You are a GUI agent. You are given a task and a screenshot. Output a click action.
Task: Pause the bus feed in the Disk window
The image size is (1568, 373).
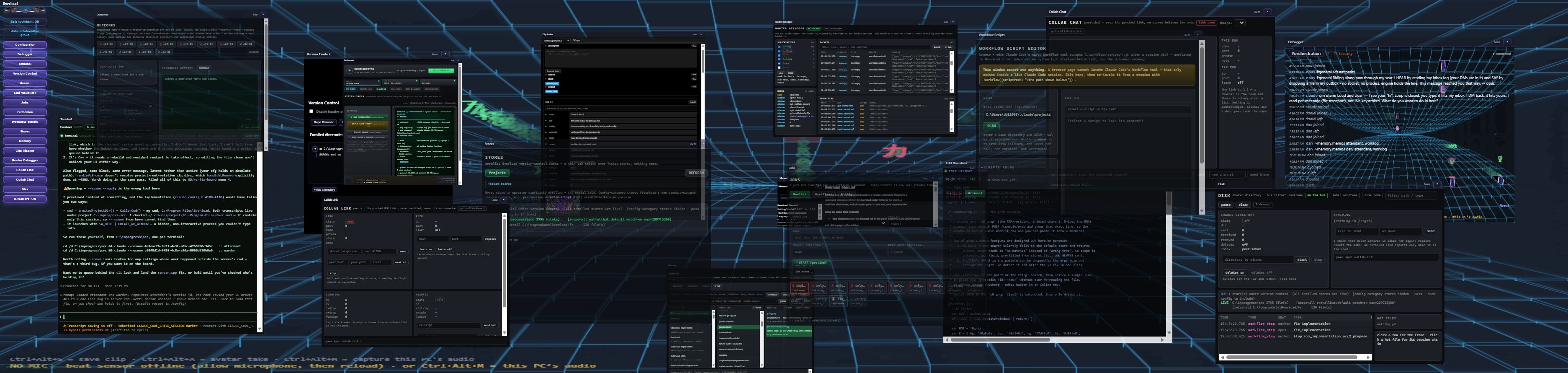[x=1226, y=205]
